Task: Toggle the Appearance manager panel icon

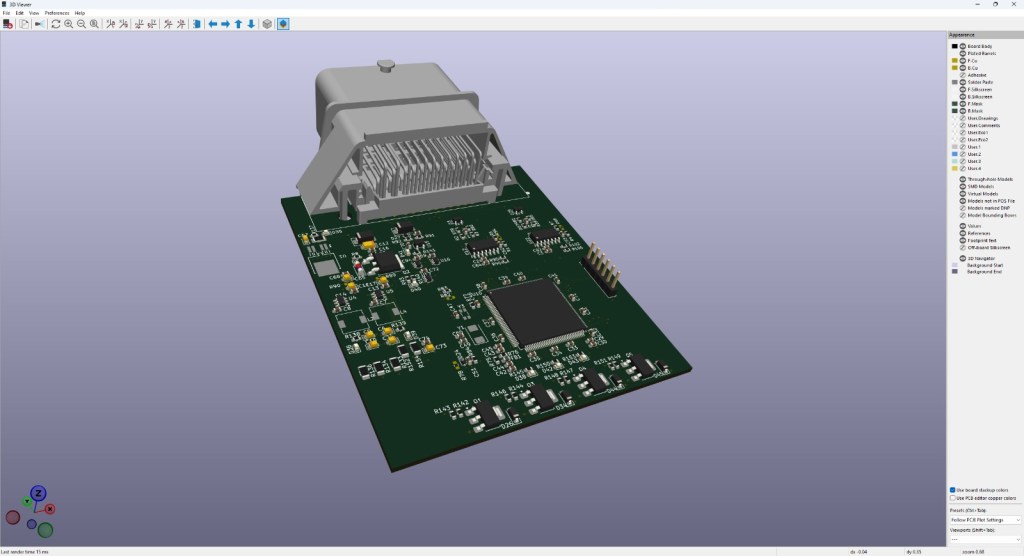Action: [x=283, y=24]
